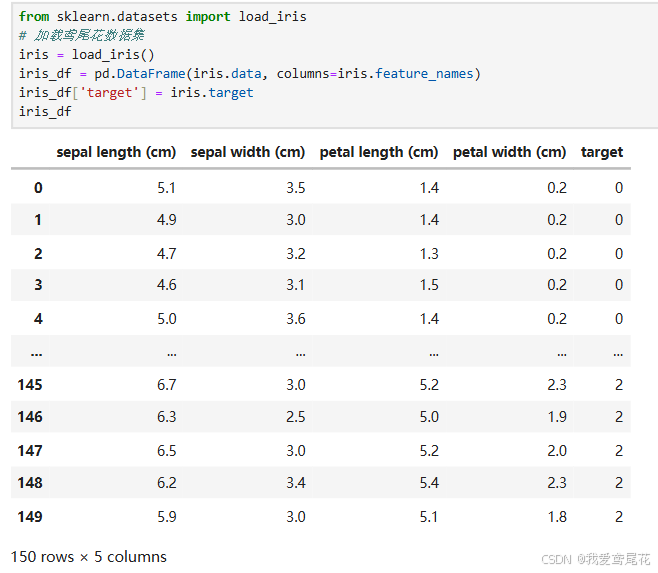Click petal width value 1.8 in row 149
658x573 pixels.
(x=557, y=517)
